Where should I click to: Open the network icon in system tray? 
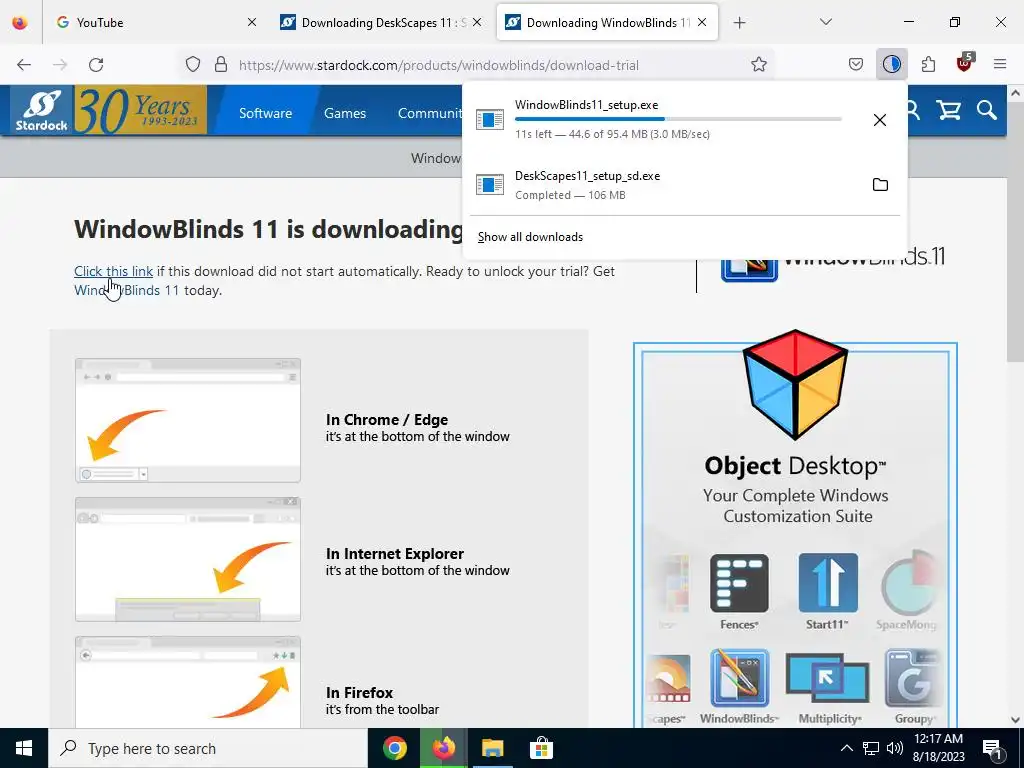[x=871, y=748]
